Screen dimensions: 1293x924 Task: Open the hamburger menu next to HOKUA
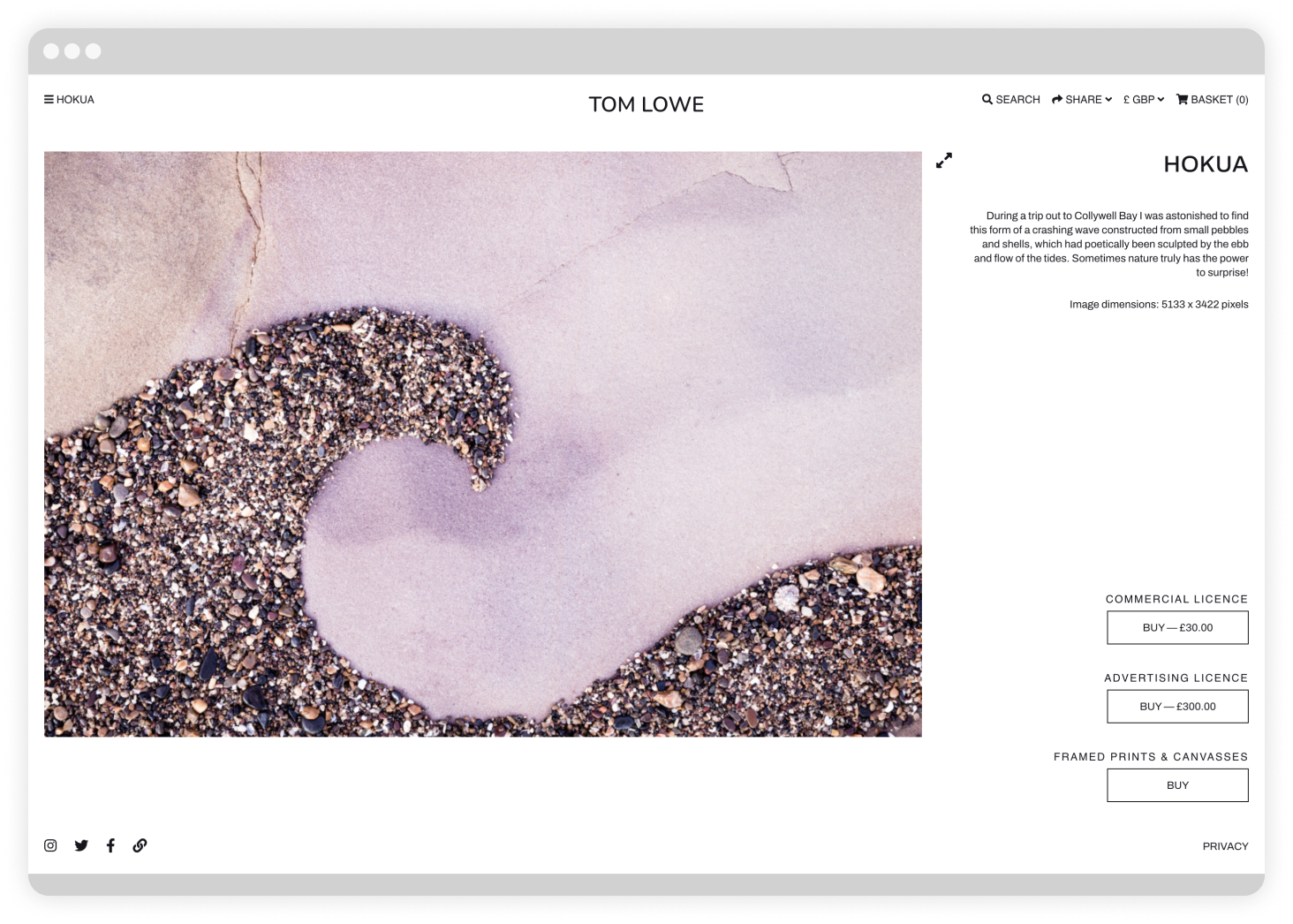(49, 99)
